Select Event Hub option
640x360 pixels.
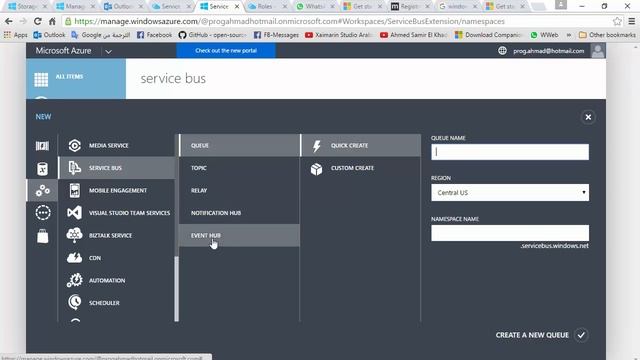coord(239,235)
